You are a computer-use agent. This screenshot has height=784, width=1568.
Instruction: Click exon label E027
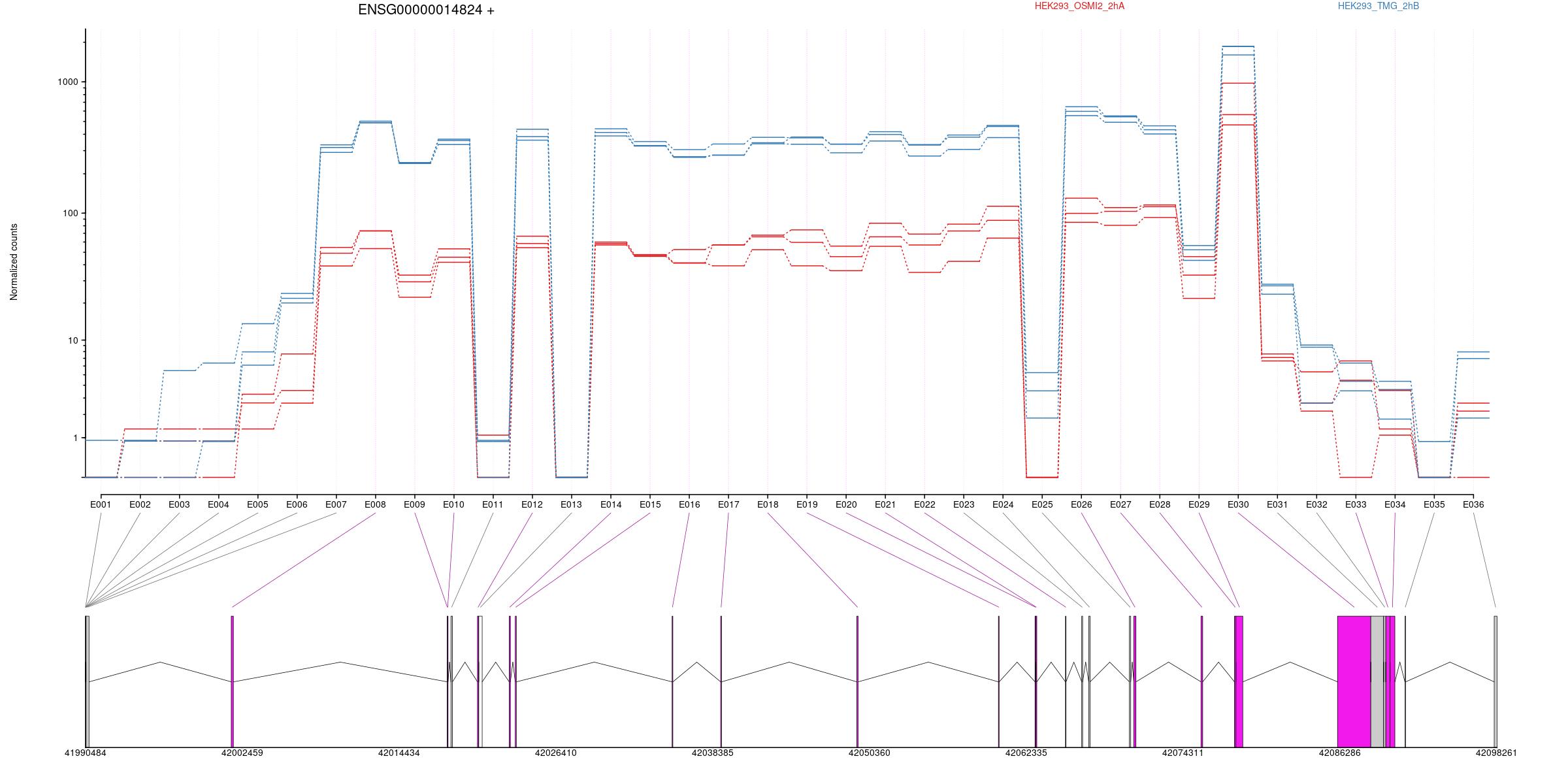tap(1120, 504)
